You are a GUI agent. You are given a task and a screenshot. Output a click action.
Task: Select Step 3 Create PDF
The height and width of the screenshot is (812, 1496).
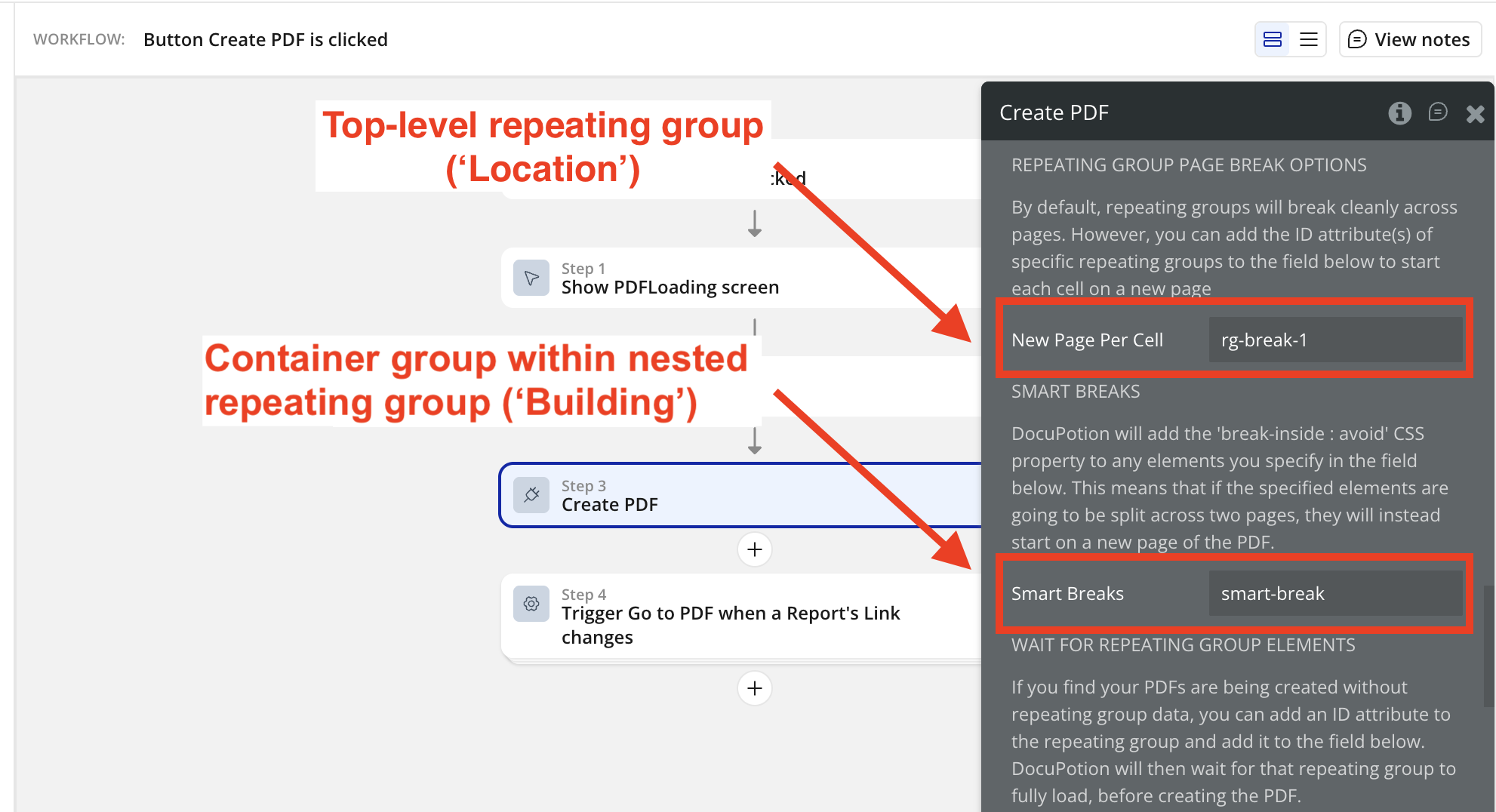click(741, 495)
